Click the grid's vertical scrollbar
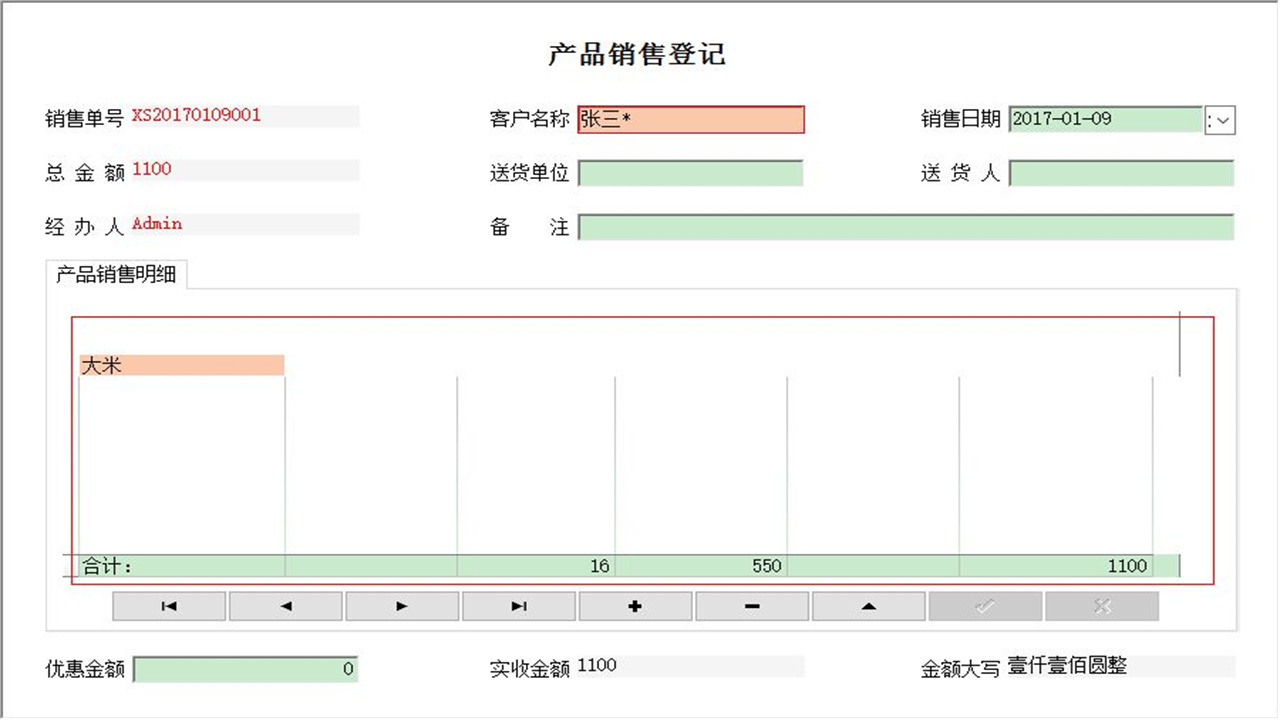This screenshot has height=720, width=1280. click(1179, 345)
